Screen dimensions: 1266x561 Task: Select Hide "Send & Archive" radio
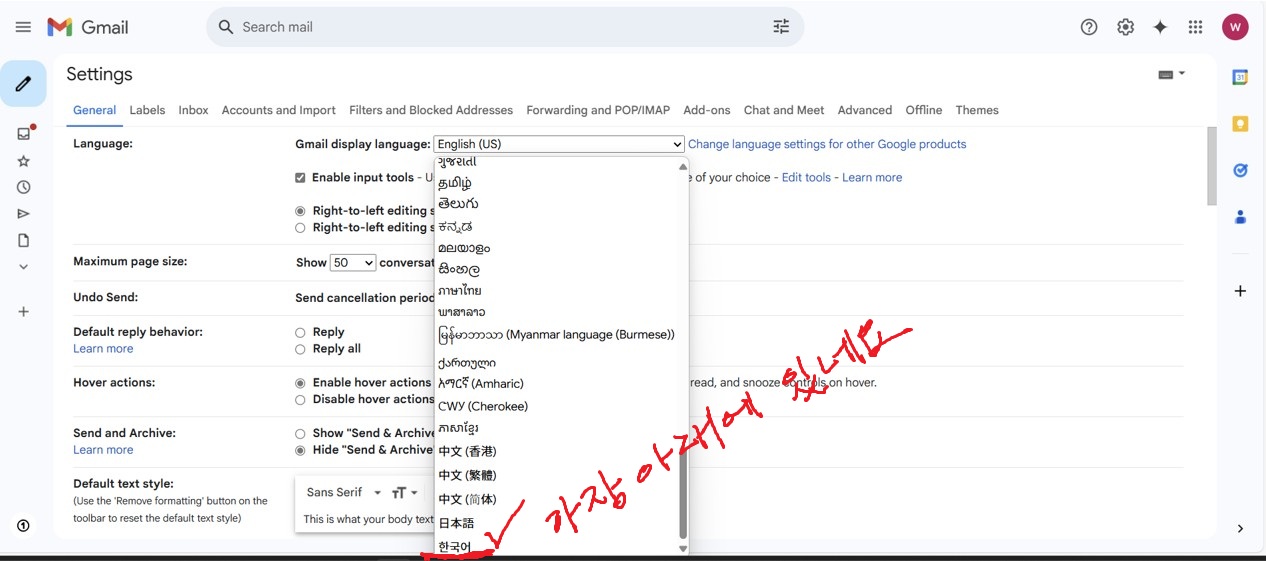[300, 451]
